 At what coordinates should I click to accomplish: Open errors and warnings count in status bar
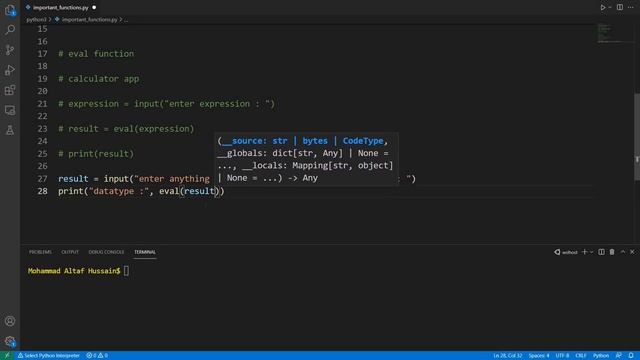(97, 356)
